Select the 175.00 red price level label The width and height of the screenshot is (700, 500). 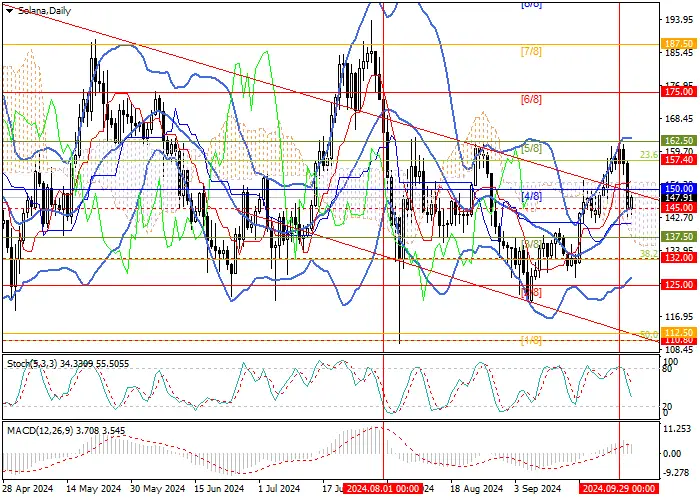pyautogui.click(x=679, y=92)
